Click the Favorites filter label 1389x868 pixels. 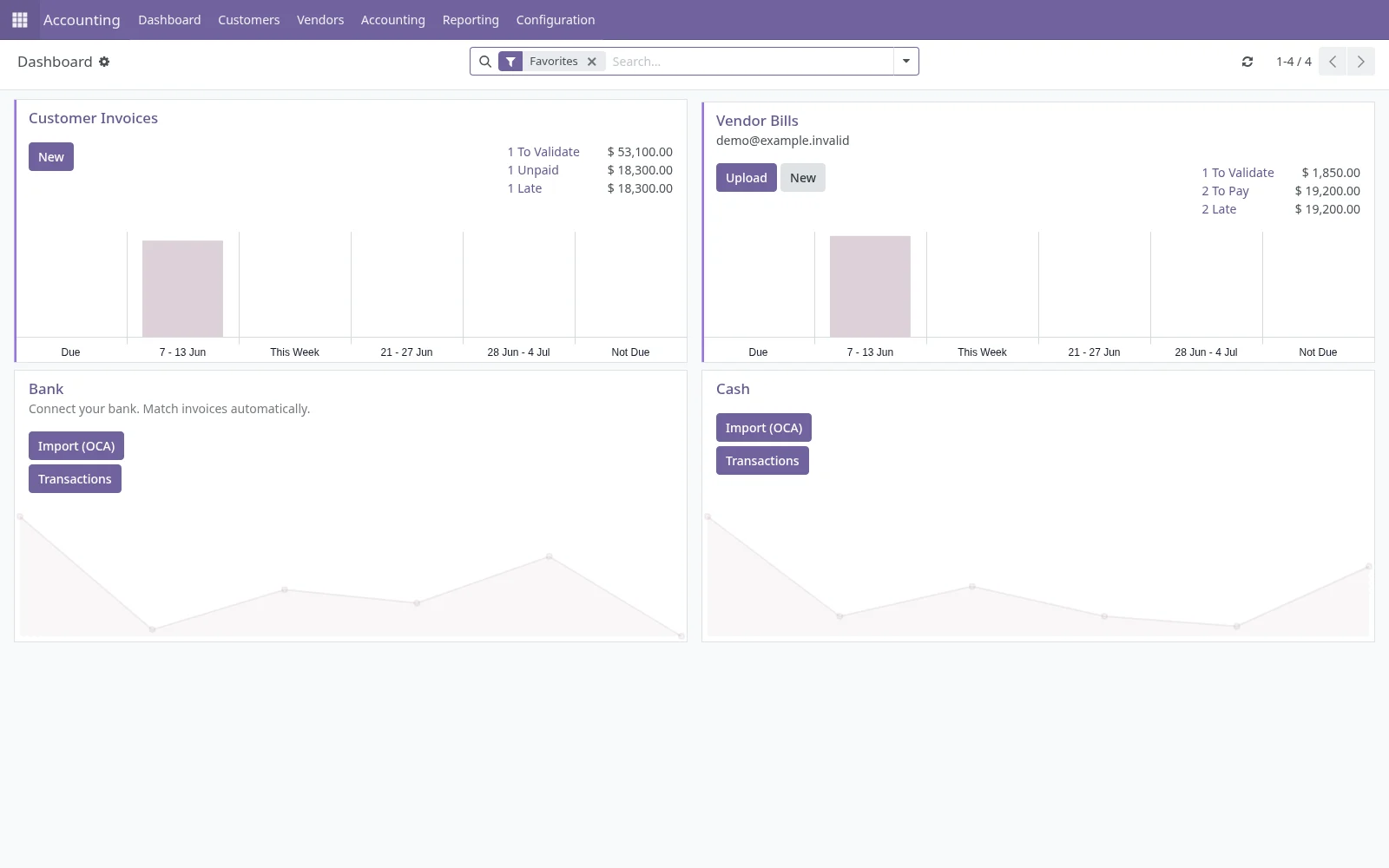point(554,62)
